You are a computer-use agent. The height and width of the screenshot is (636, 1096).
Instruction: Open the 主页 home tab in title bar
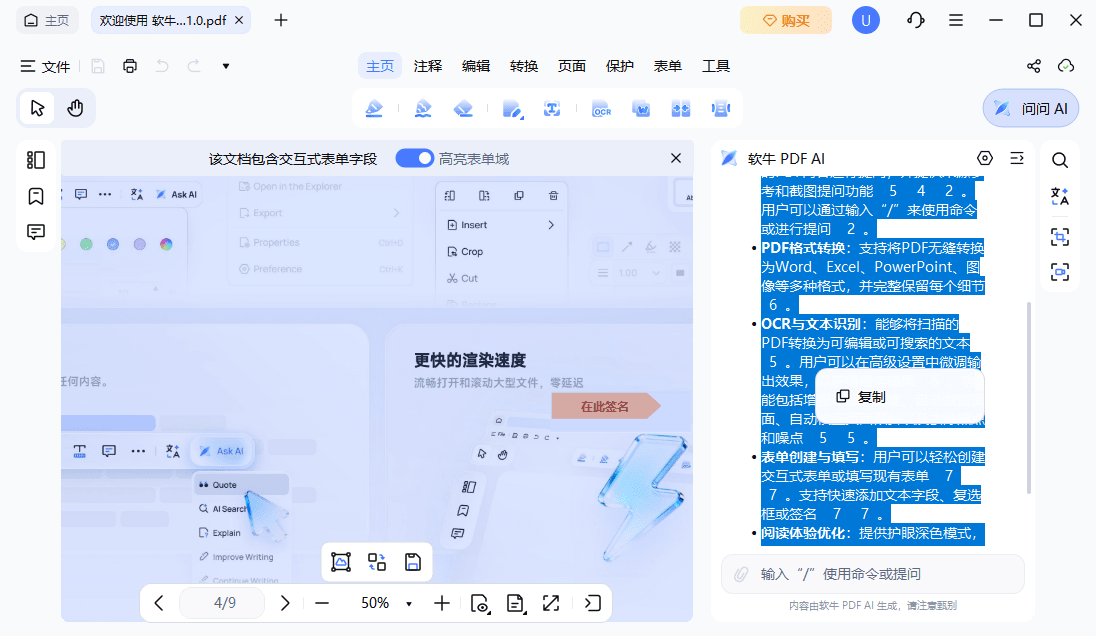click(48, 20)
